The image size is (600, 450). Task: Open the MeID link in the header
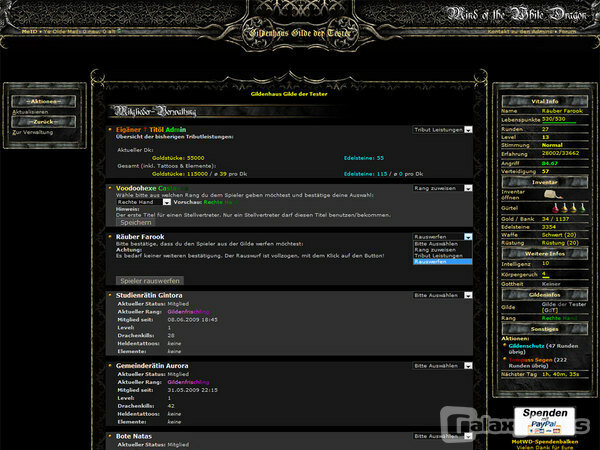[x=29, y=31]
